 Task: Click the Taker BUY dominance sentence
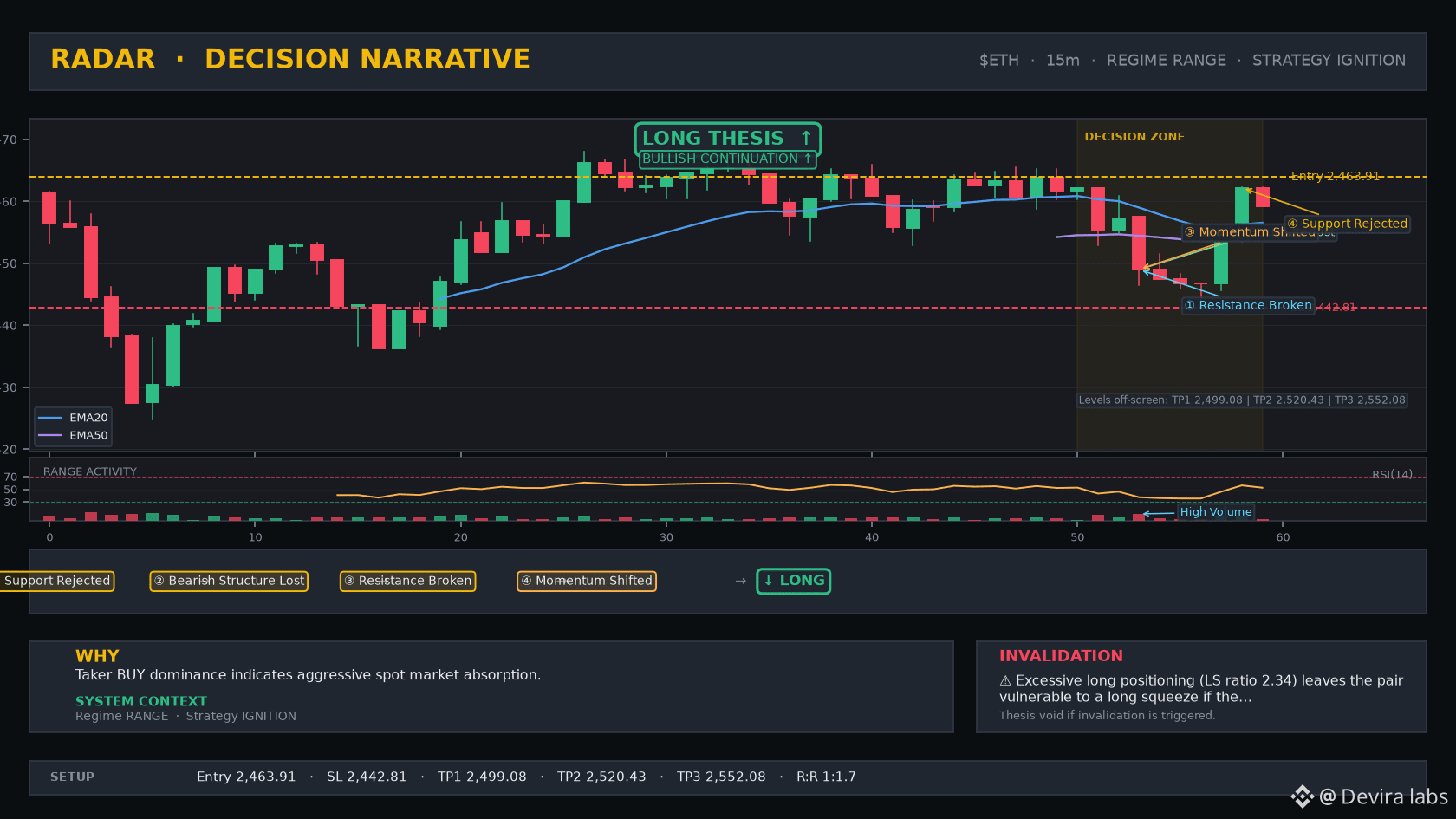point(308,675)
